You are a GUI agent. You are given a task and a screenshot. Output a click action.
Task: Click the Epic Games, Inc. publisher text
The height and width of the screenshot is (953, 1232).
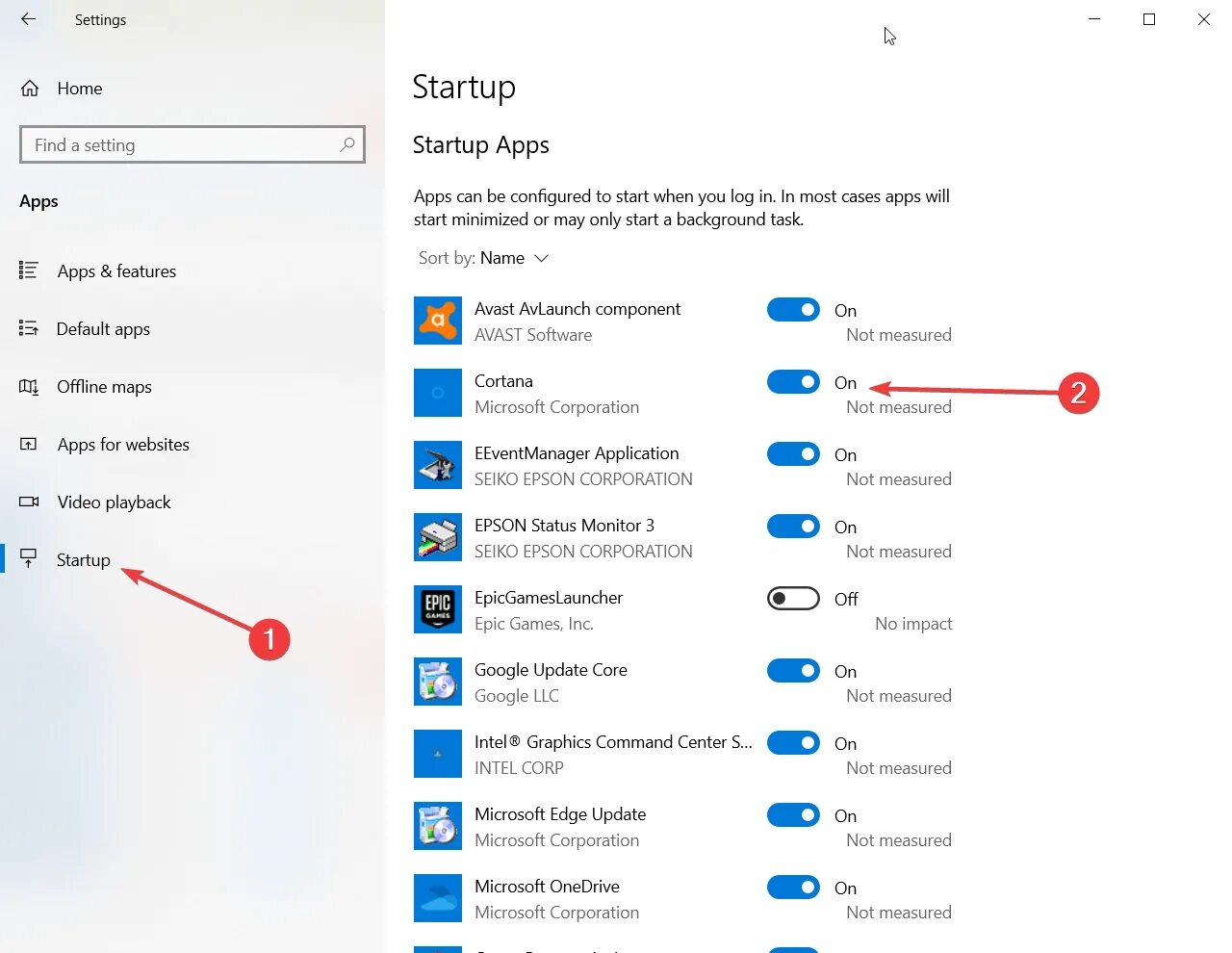click(534, 624)
